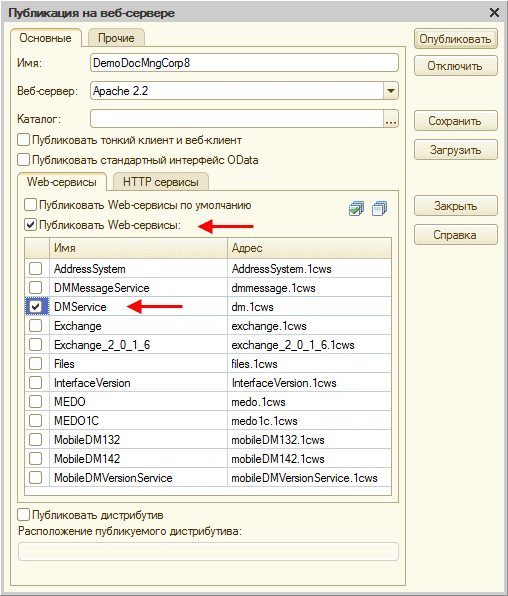Toggle Публиковать дистрибутив checkbox
Image resolution: width=508 pixels, height=596 pixels.
[x=23, y=515]
